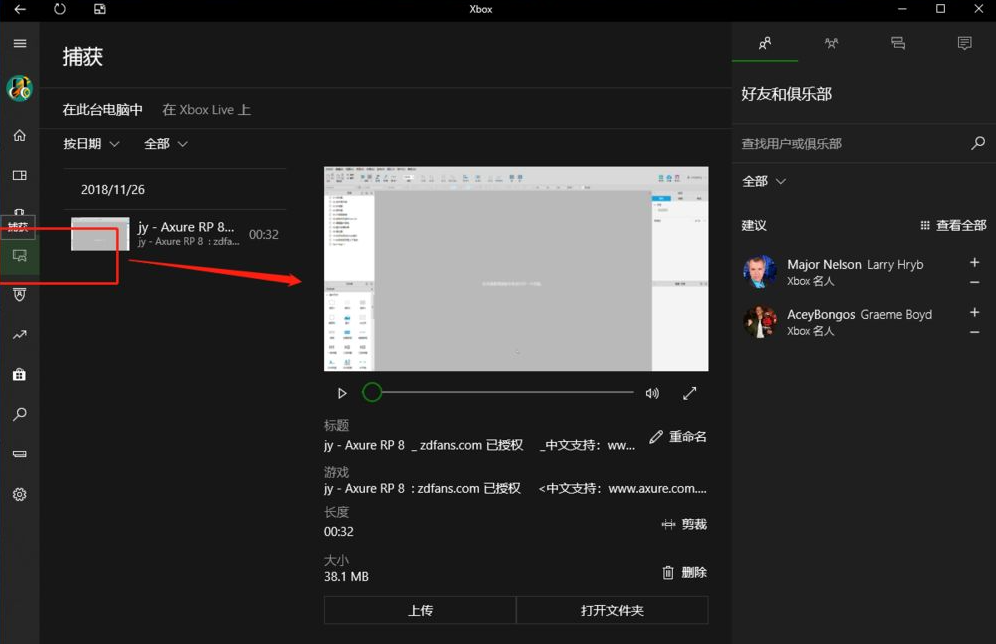Viewport: 996px width, 644px height.
Task: Expand video to full screen
Action: [x=689, y=393]
